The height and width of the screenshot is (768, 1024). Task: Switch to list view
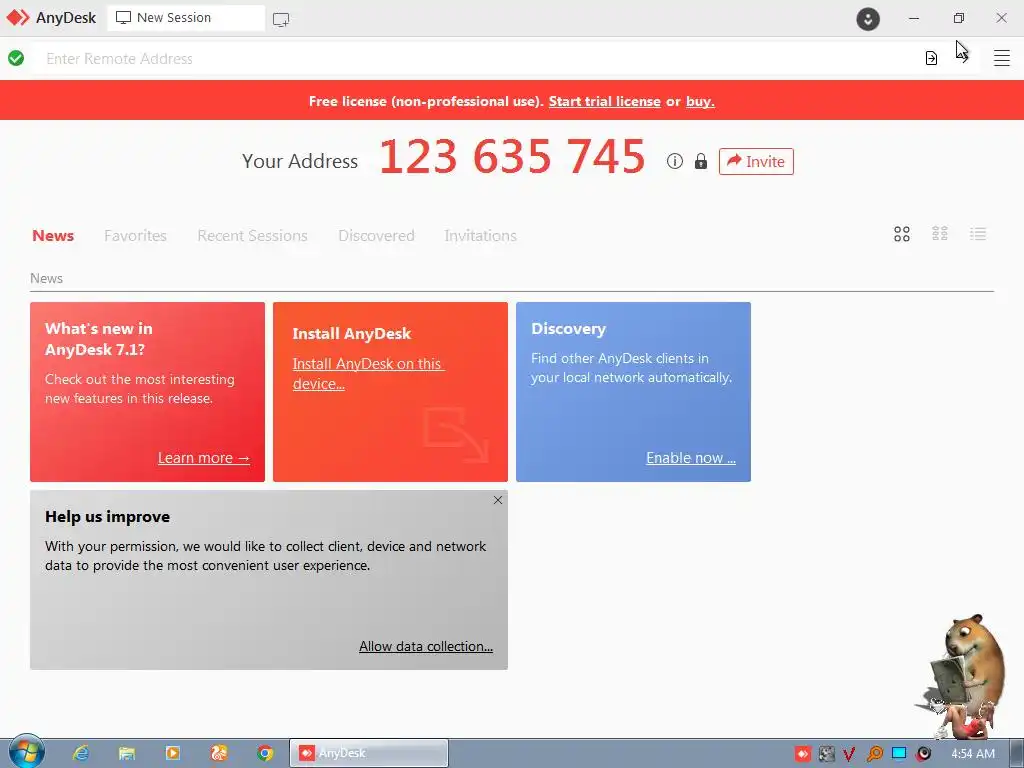point(978,234)
